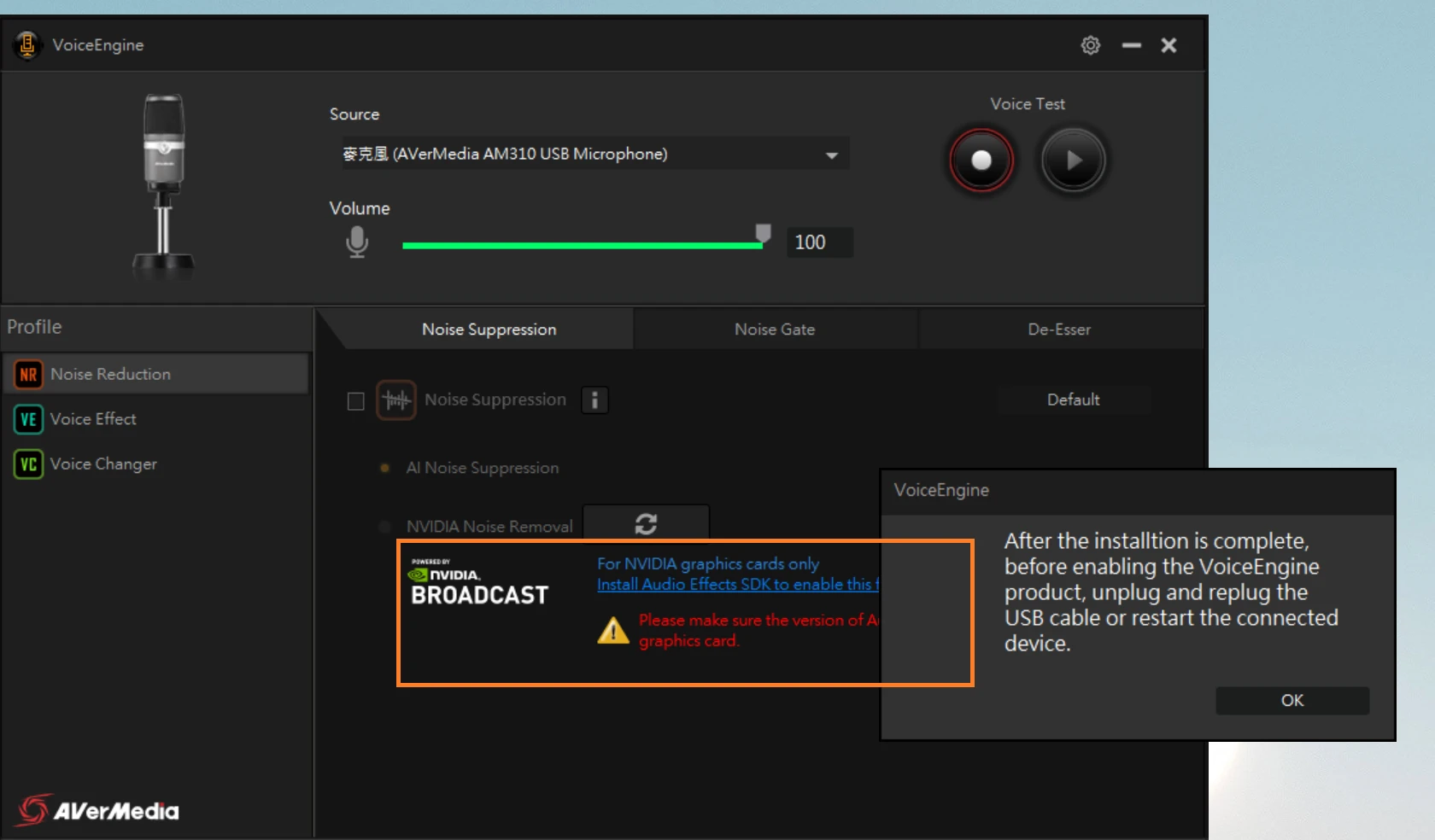
Task: Click the NVIDIA Broadcast logo
Action: click(479, 583)
